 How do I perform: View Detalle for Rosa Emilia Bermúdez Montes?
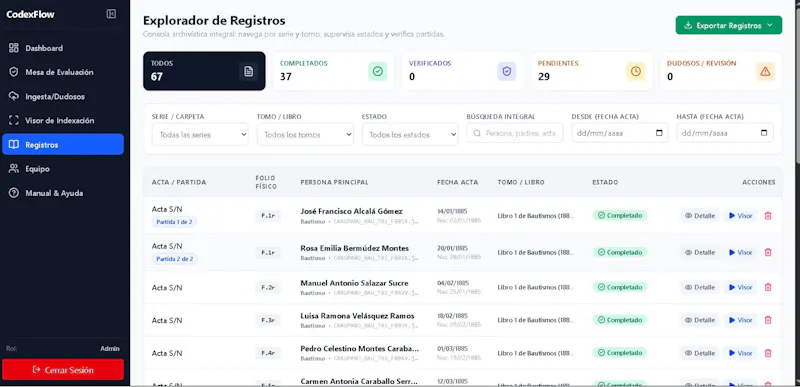coord(699,252)
